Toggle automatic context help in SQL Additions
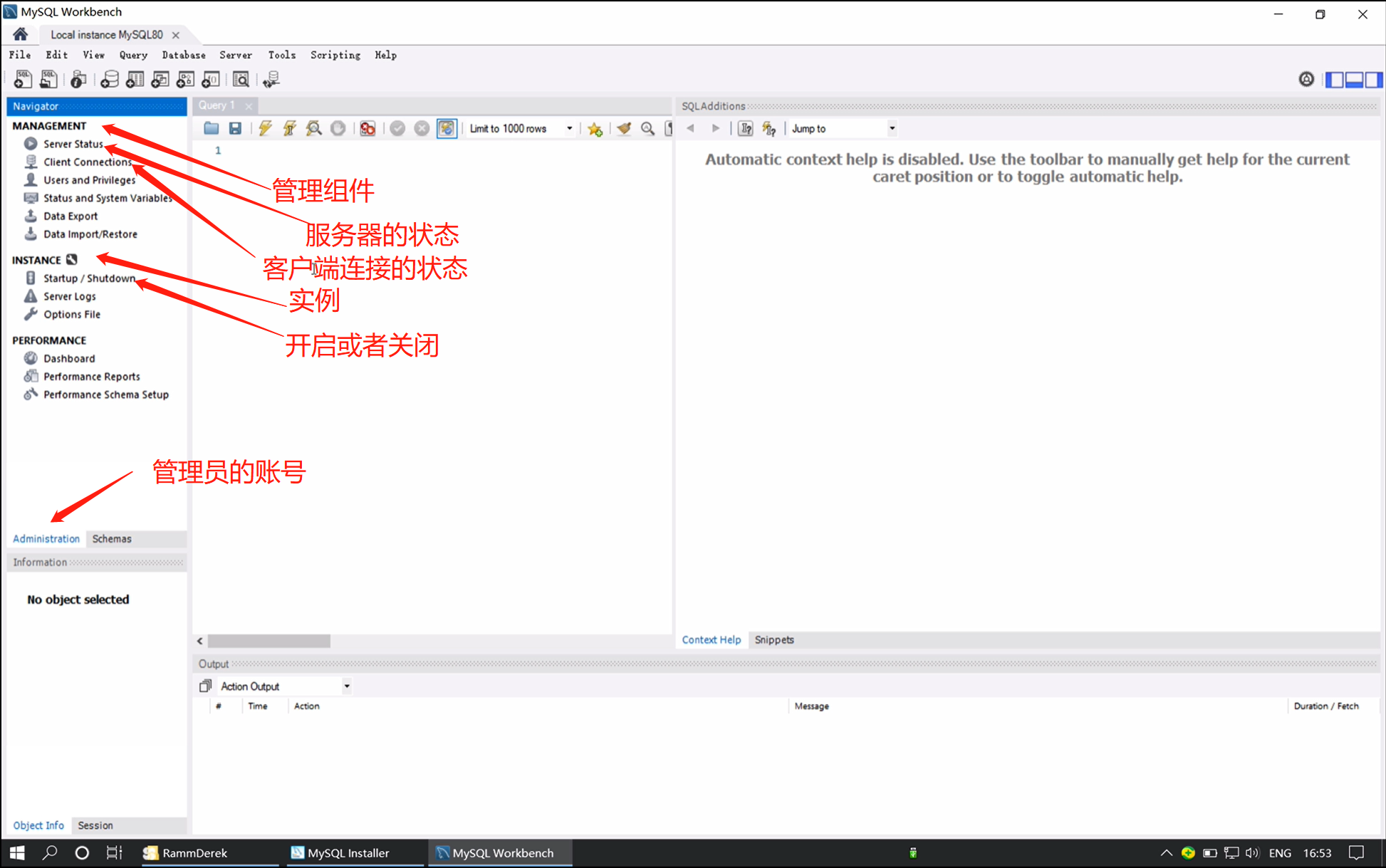The height and width of the screenshot is (868, 1386). [x=769, y=128]
